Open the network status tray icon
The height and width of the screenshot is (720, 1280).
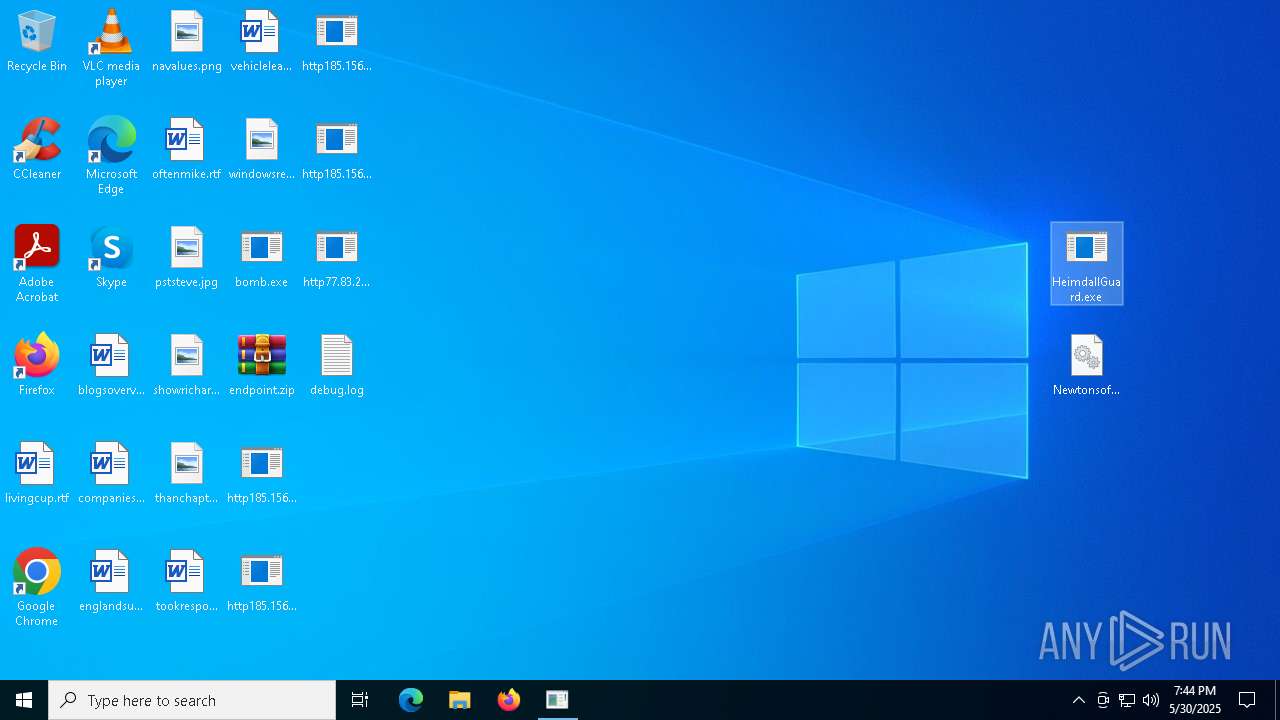[1127, 700]
